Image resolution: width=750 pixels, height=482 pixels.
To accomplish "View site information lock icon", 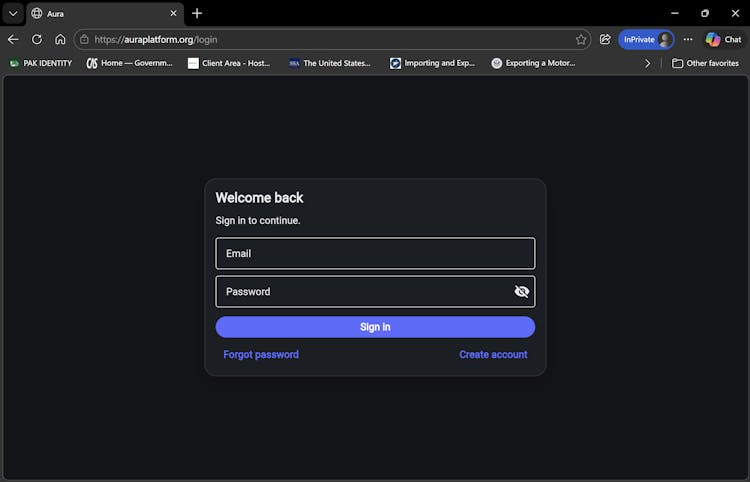I will (x=85, y=40).
